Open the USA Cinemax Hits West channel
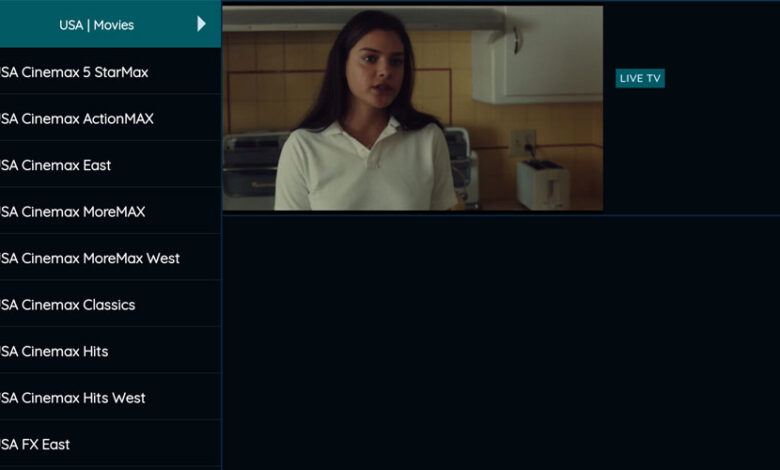The image size is (780, 470). [x=110, y=398]
